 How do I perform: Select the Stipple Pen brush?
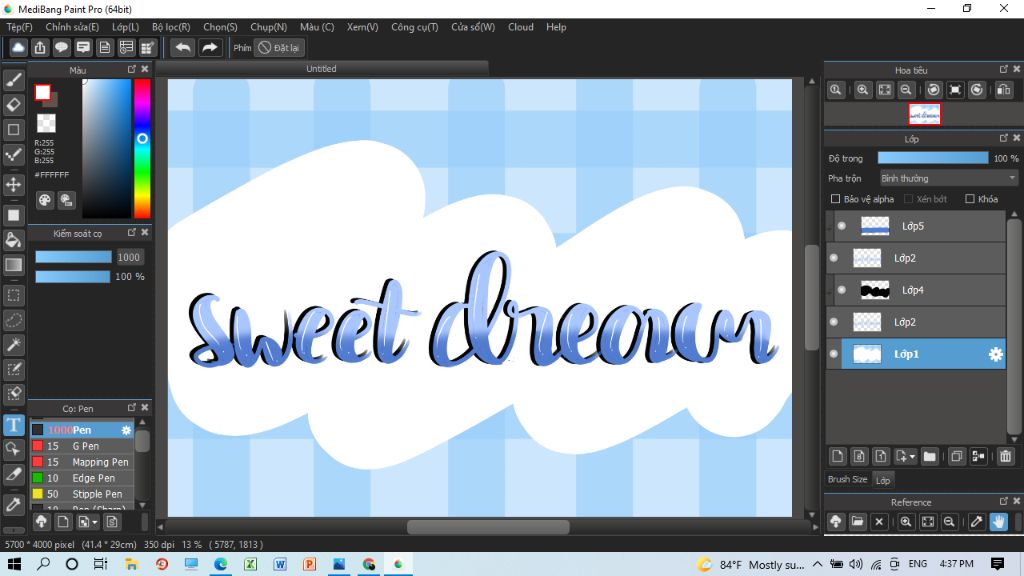point(83,494)
